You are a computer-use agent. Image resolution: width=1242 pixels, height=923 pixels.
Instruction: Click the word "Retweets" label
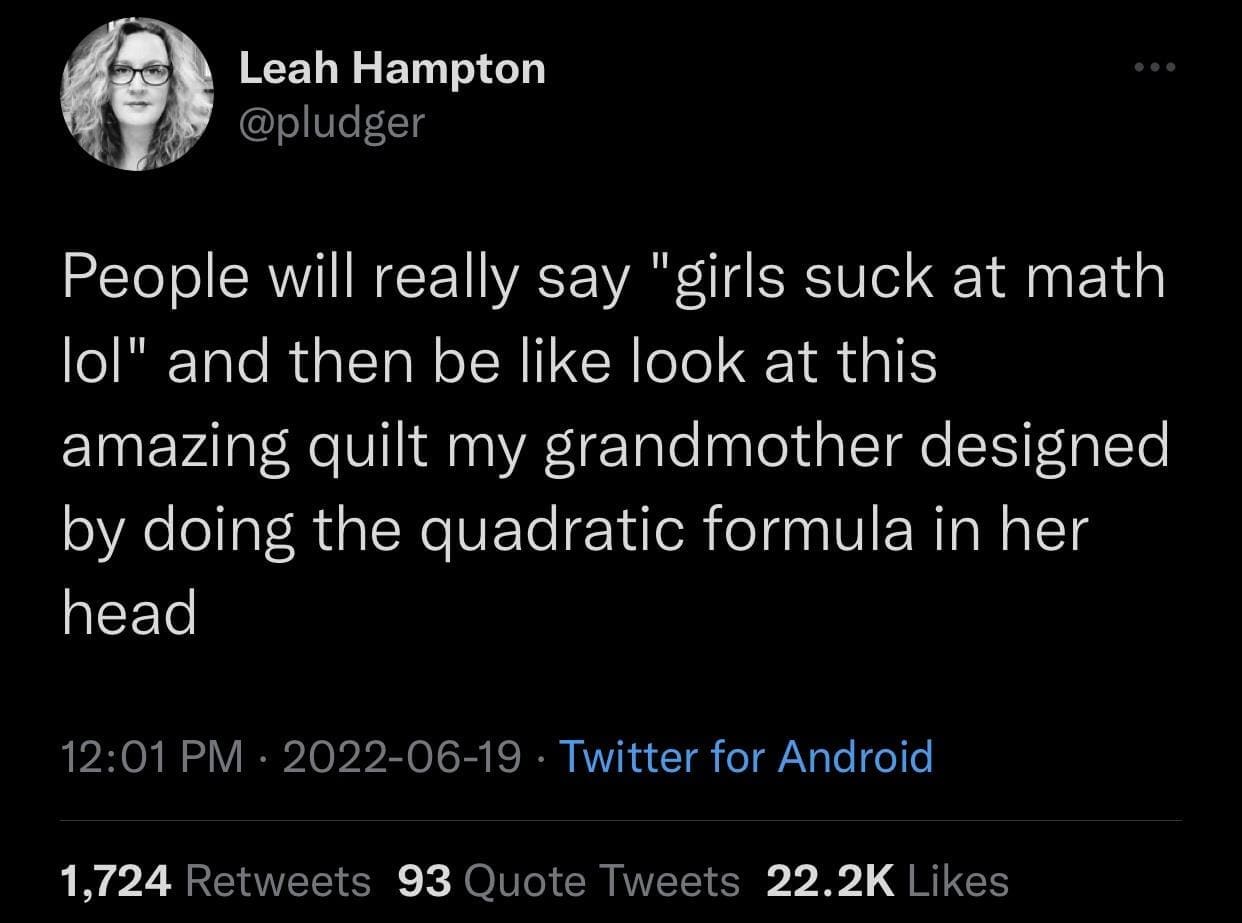(278, 881)
